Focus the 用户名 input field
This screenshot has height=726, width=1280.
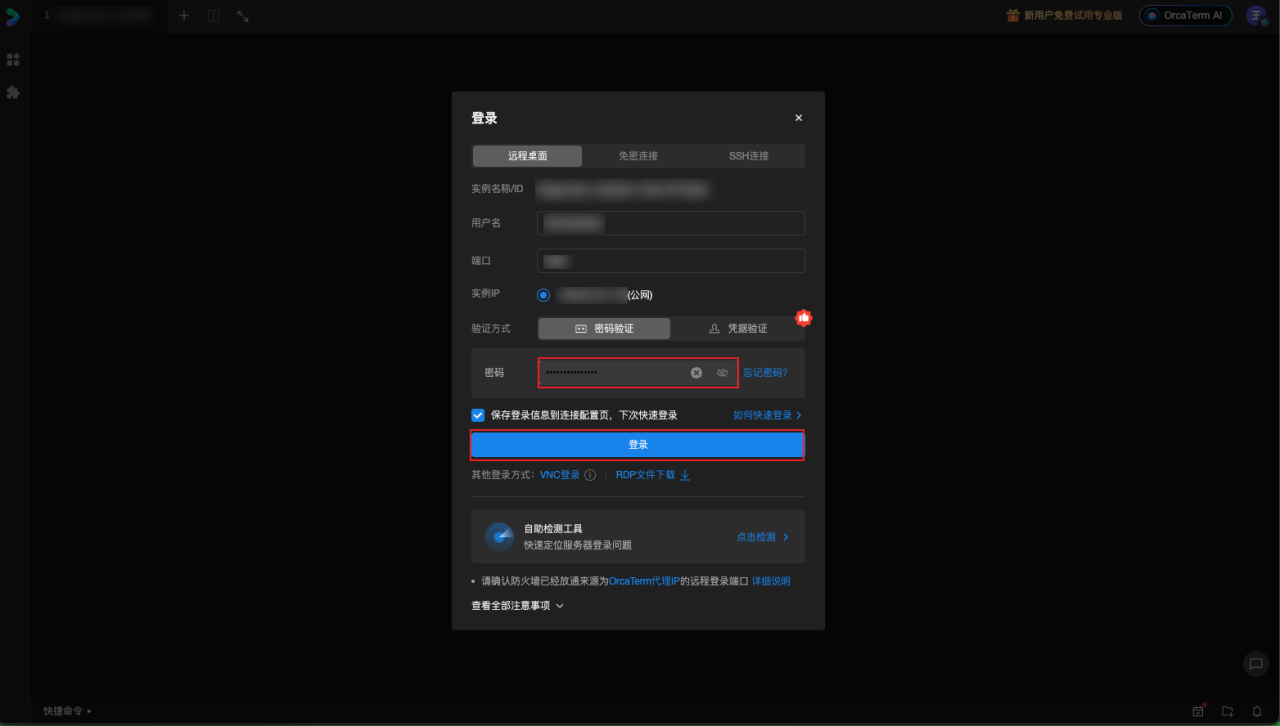tap(671, 223)
